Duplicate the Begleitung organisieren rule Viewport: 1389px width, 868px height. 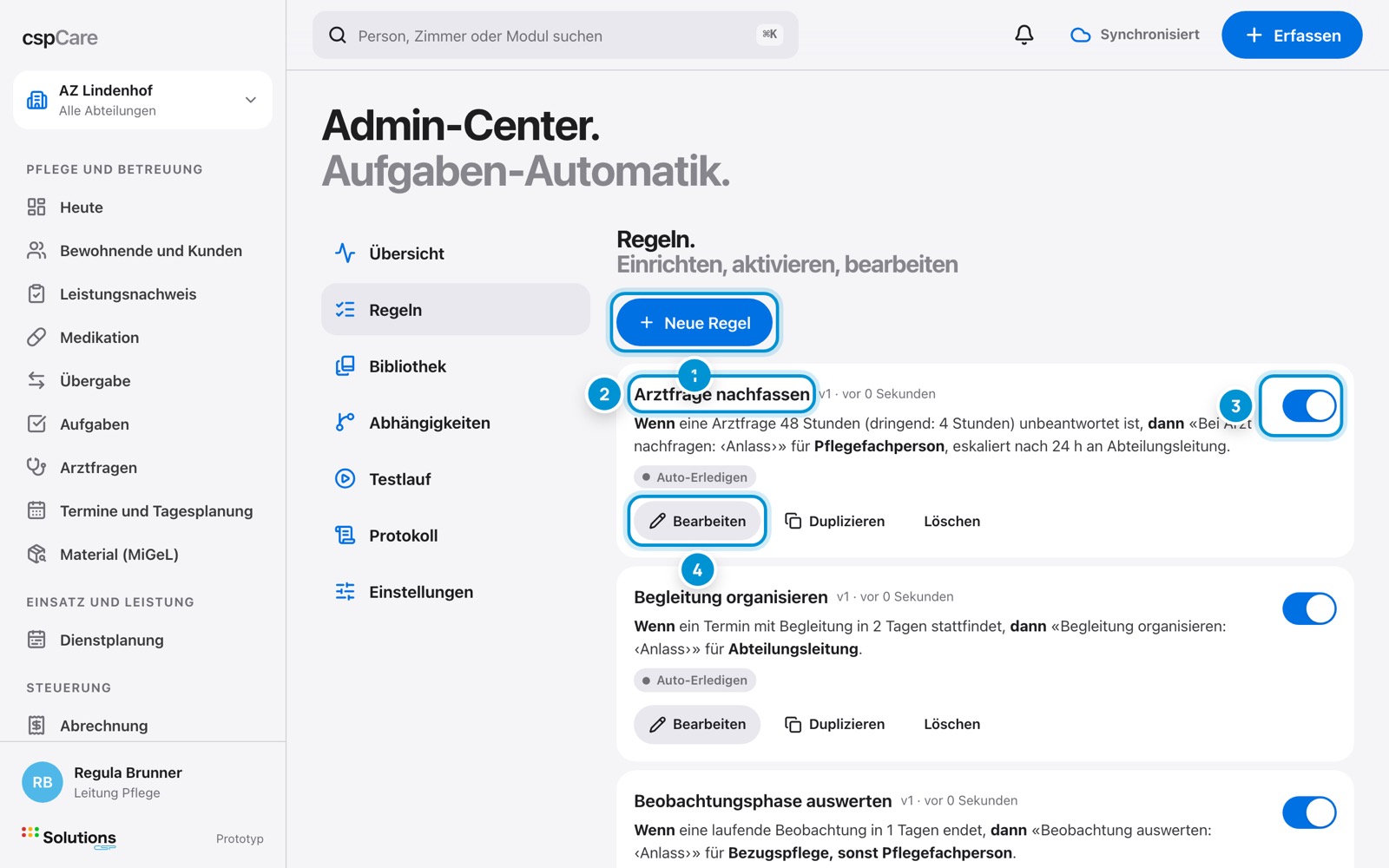(x=834, y=724)
